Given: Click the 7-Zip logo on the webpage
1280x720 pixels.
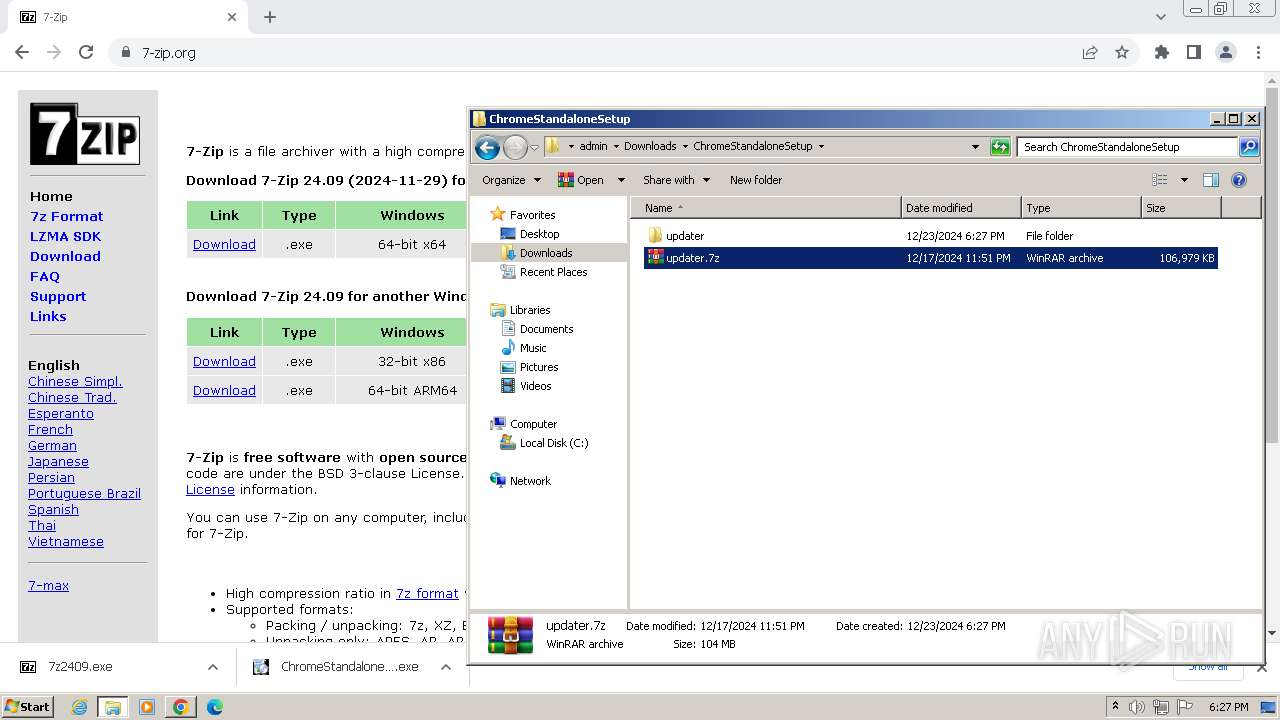Looking at the screenshot, I should (85, 133).
